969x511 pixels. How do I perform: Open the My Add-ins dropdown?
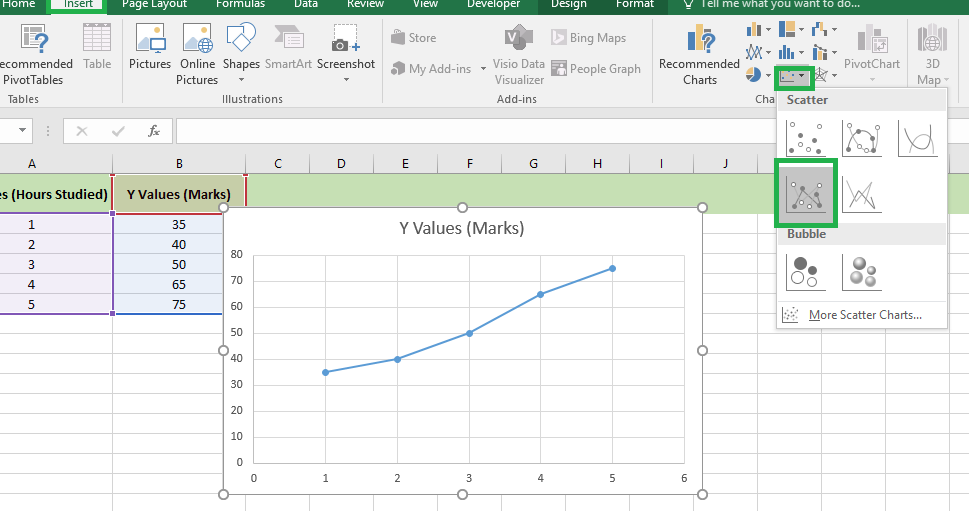click(x=439, y=69)
